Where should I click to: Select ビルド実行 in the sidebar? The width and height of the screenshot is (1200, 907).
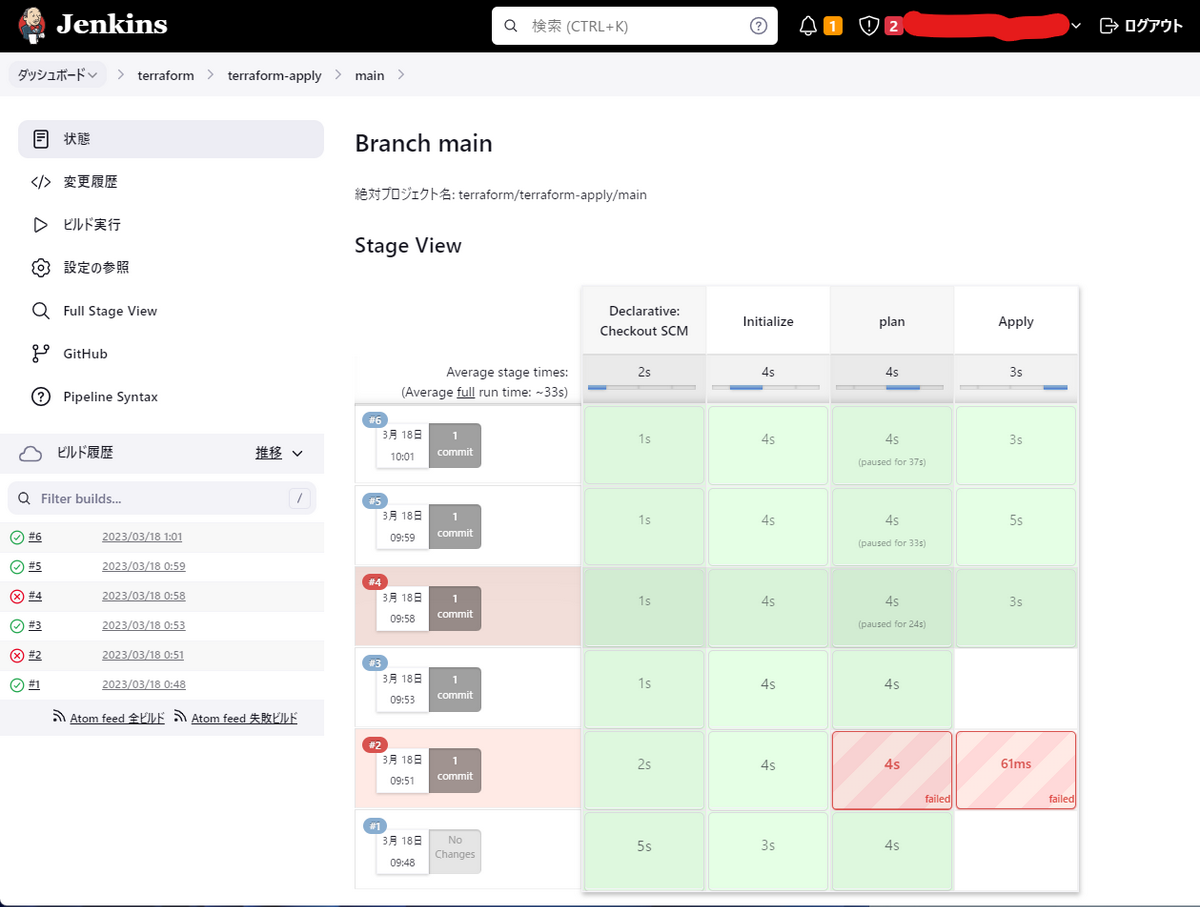(x=171, y=225)
